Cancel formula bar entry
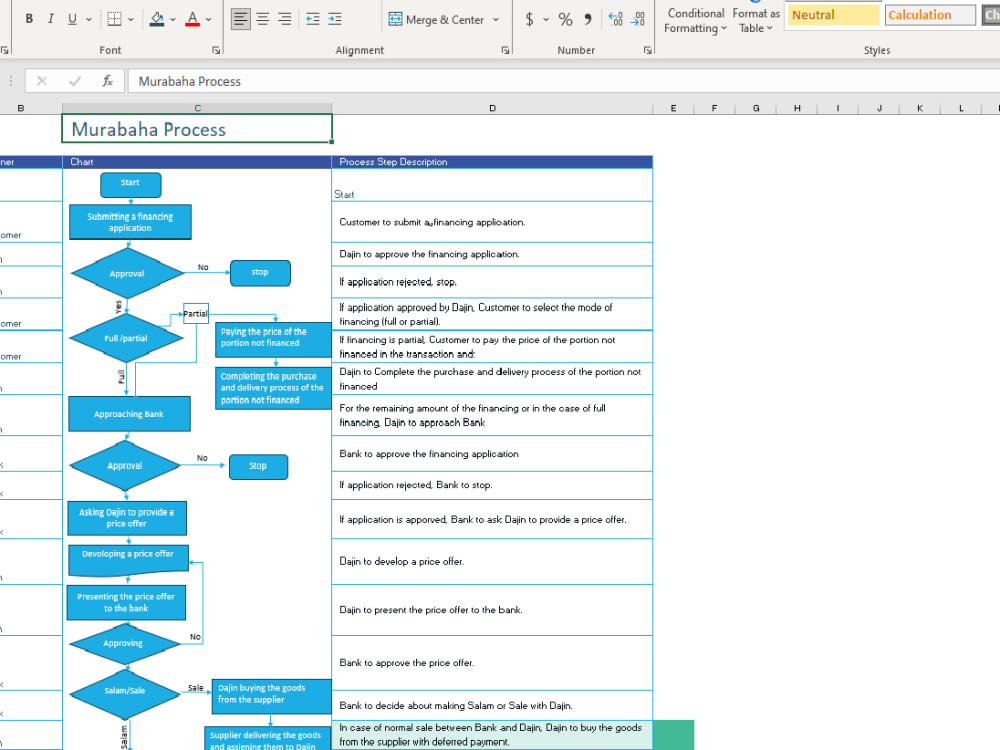Image resolution: width=1000 pixels, height=750 pixels. tap(42, 81)
